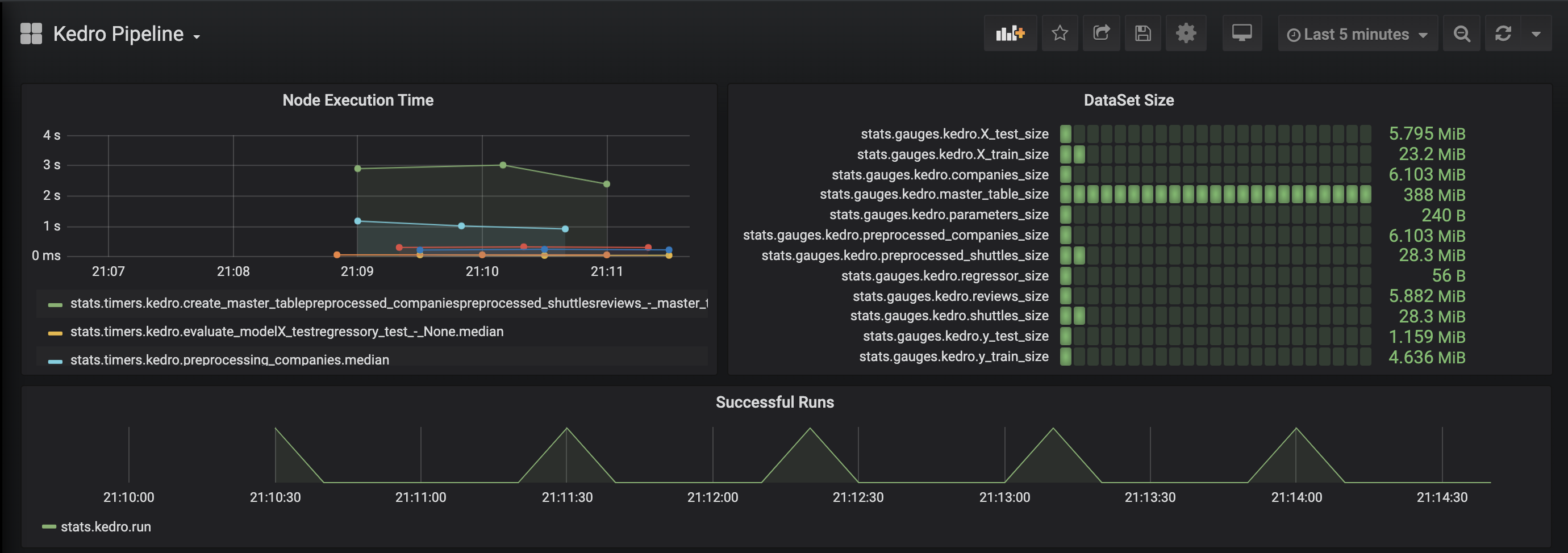Screen dimensions: 1568x553
Task: Click the Add panel icon
Action: pos(1010,33)
